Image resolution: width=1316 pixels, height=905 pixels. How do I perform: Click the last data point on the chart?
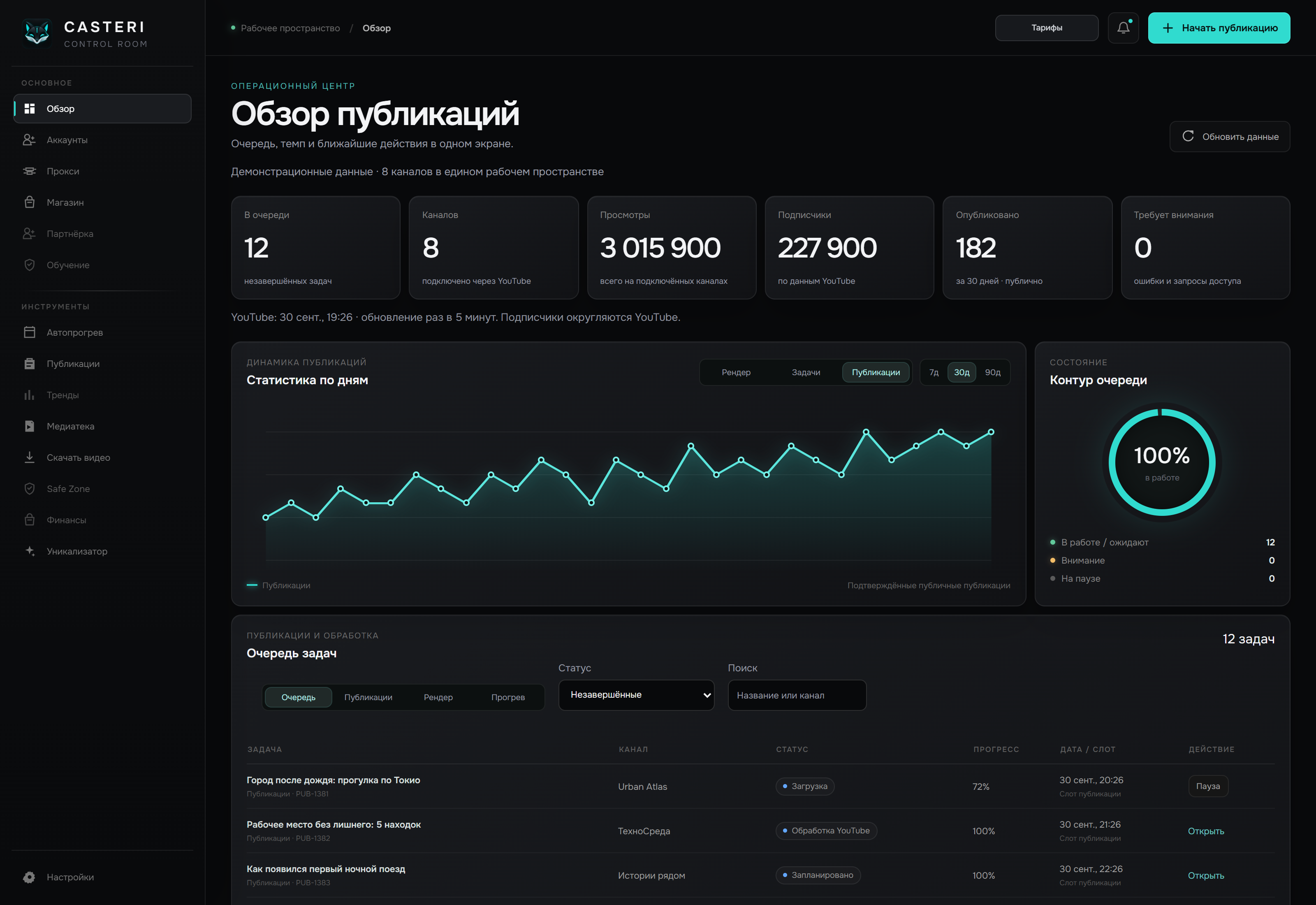[x=991, y=432]
